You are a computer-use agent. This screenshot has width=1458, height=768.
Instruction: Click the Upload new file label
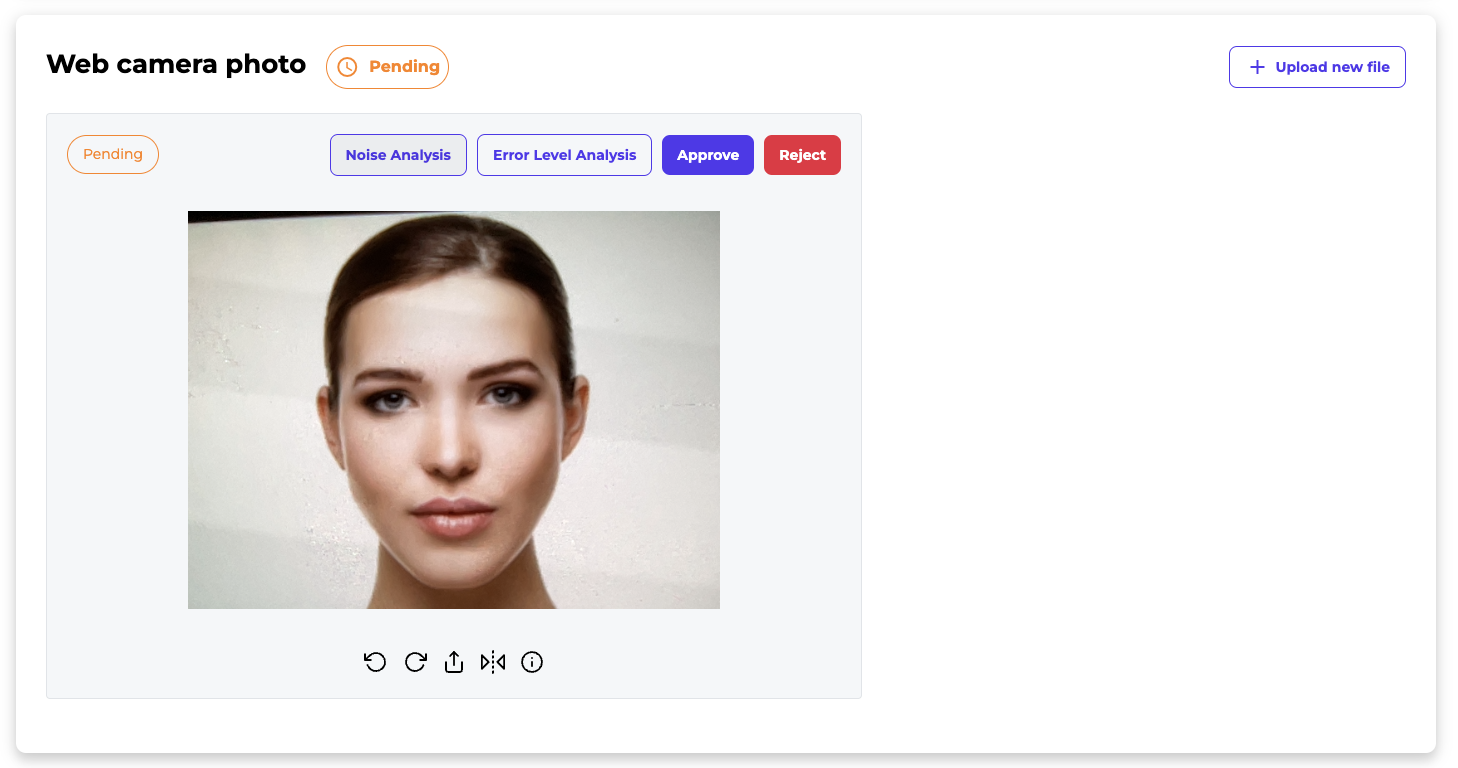coord(1332,67)
